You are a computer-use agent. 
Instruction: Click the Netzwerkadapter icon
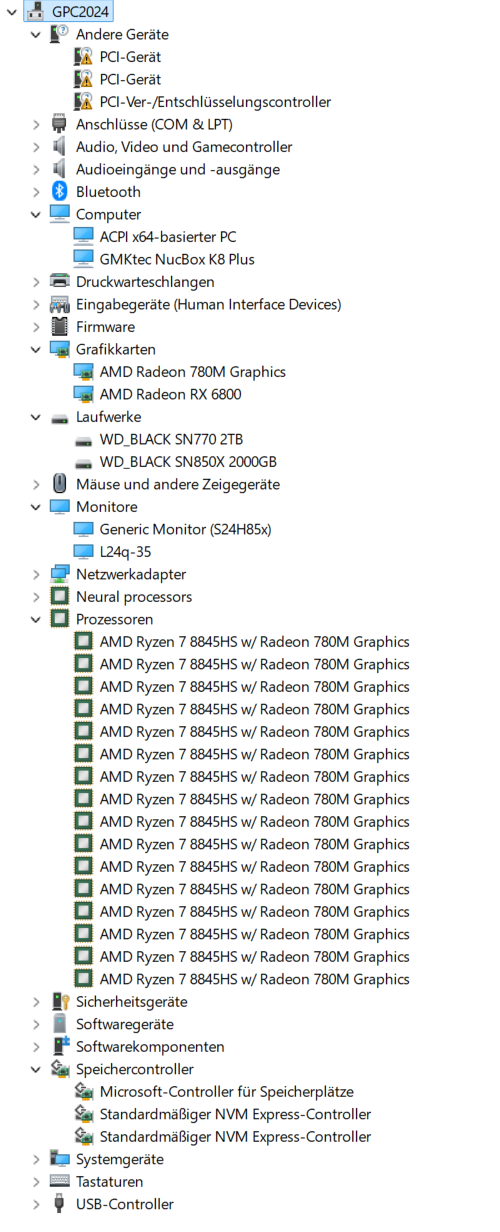(60, 574)
